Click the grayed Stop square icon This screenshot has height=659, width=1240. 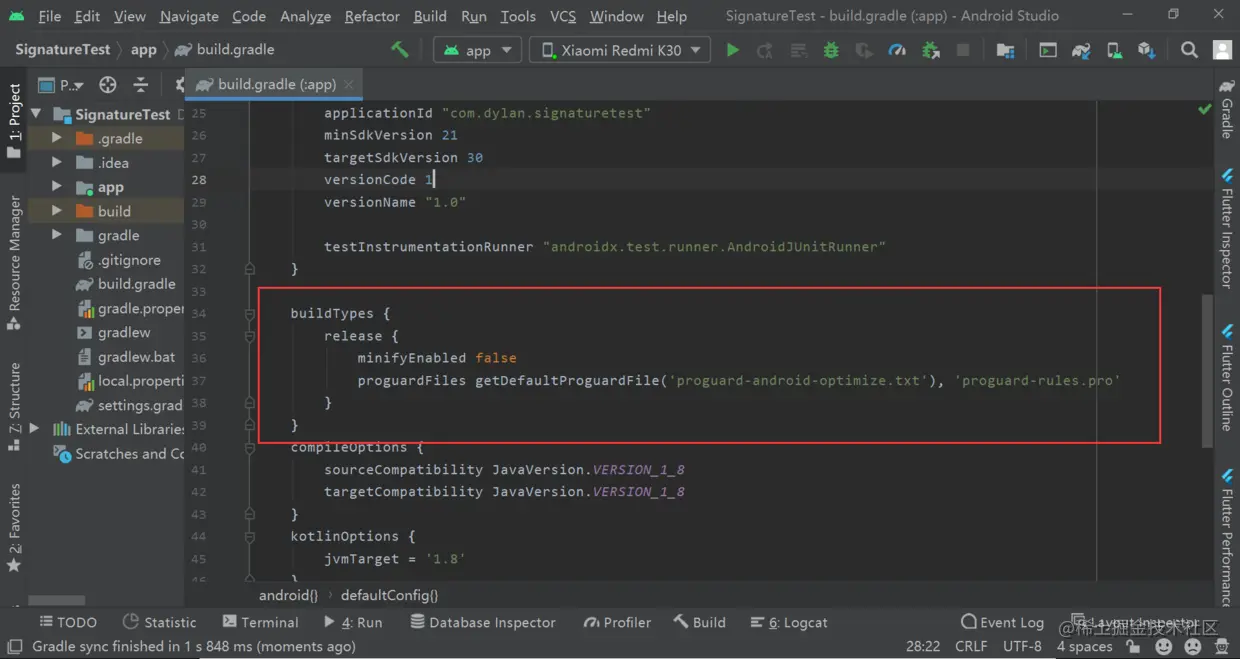(963, 50)
